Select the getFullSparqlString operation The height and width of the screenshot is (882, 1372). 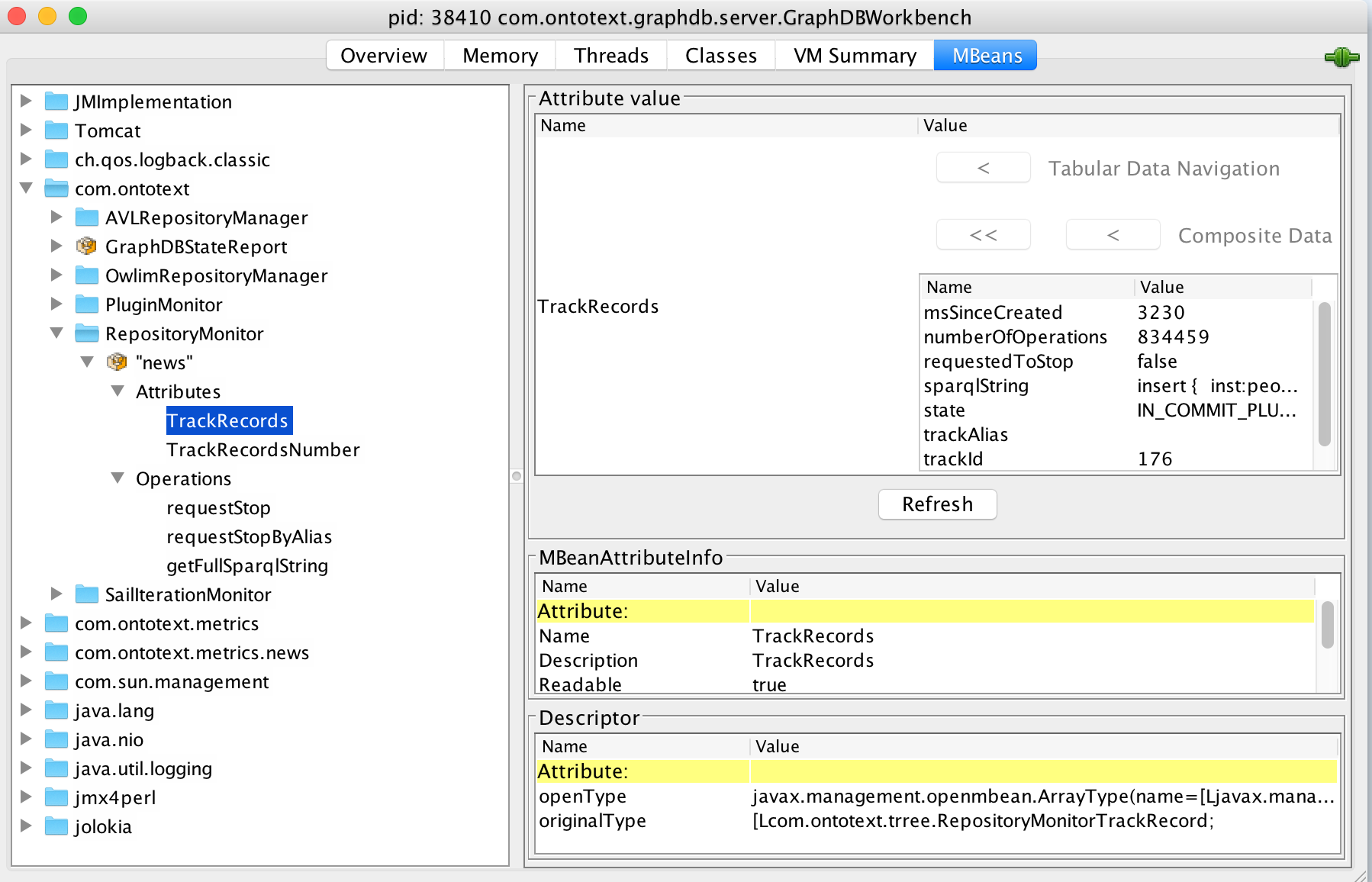pyautogui.click(x=247, y=566)
